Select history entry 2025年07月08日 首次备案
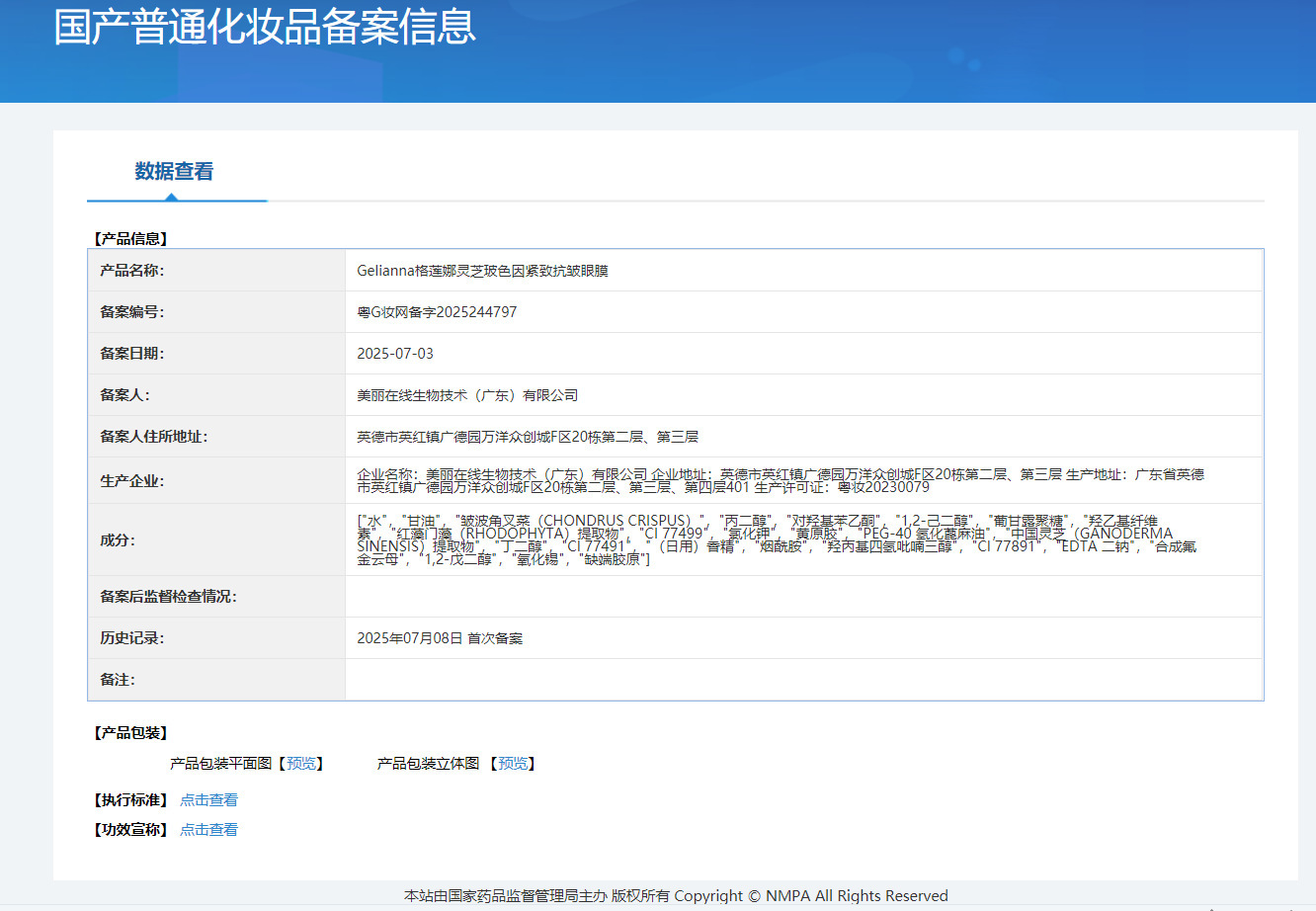 [x=440, y=638]
